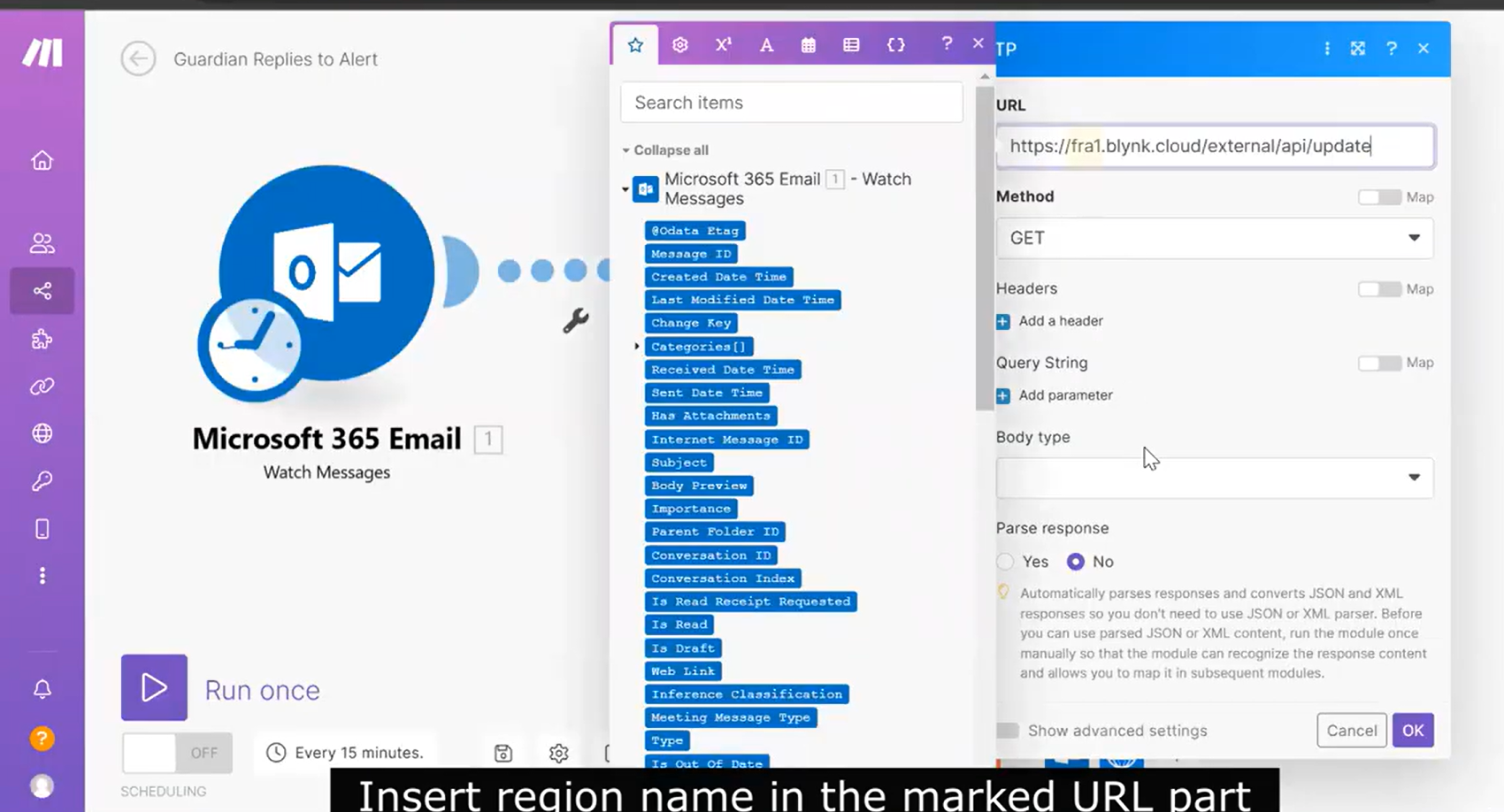Select the Microsoft 365 Email module bubble

pyautogui.click(x=326, y=274)
